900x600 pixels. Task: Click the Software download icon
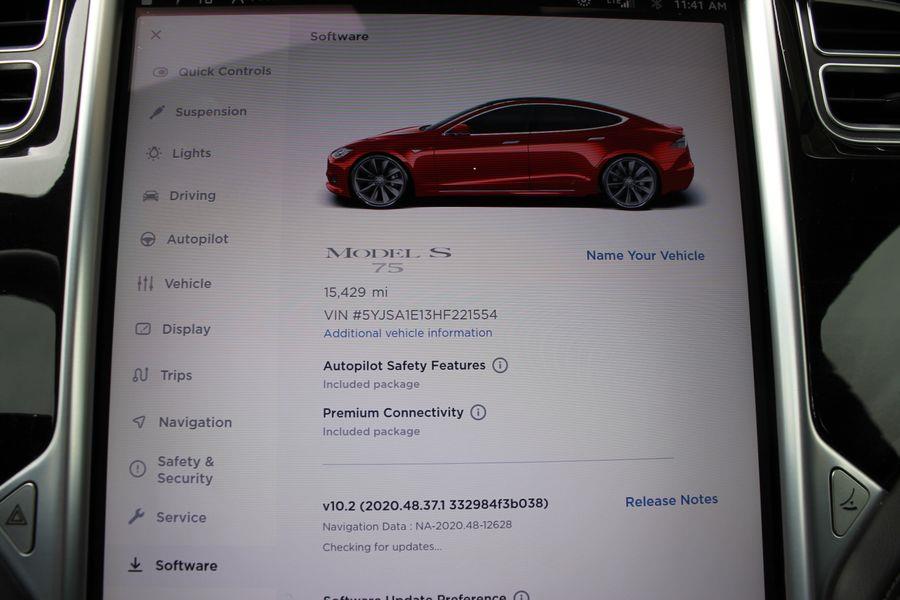(135, 565)
